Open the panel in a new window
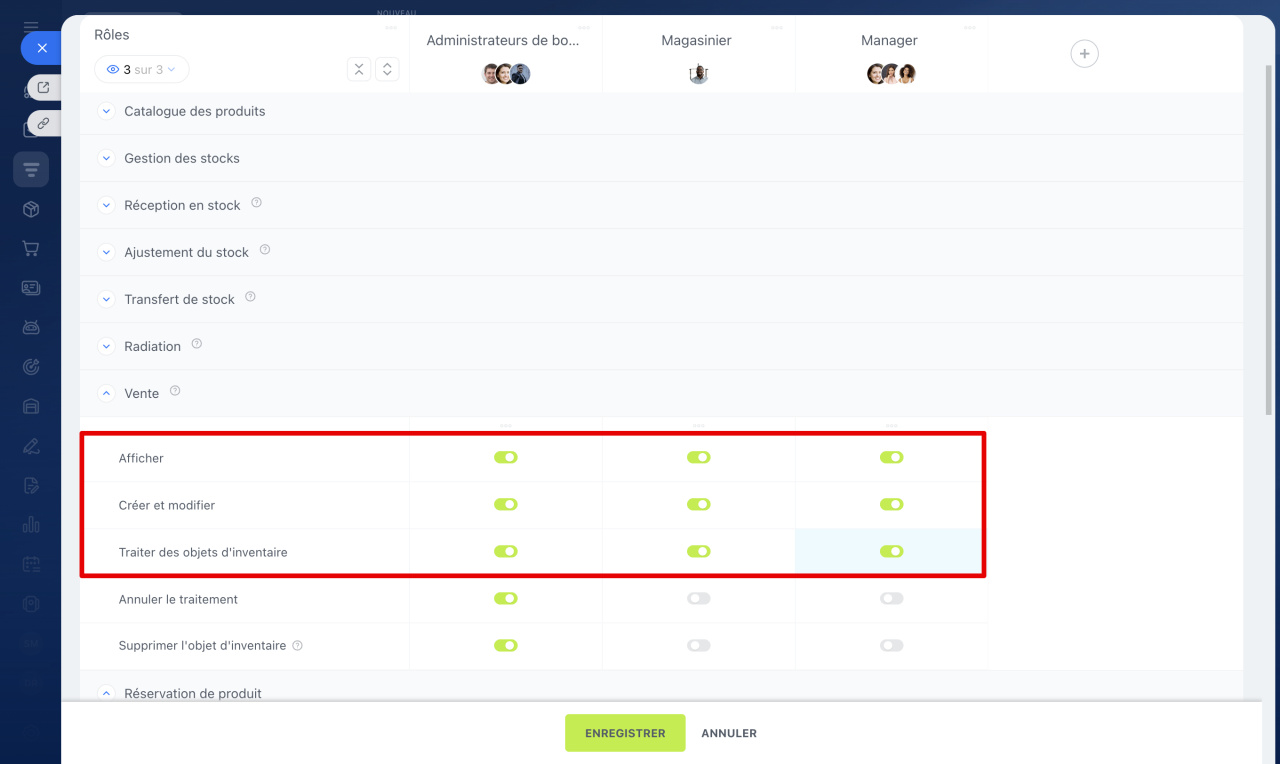Viewport: 1280px width, 764px height. pyautogui.click(x=43, y=88)
